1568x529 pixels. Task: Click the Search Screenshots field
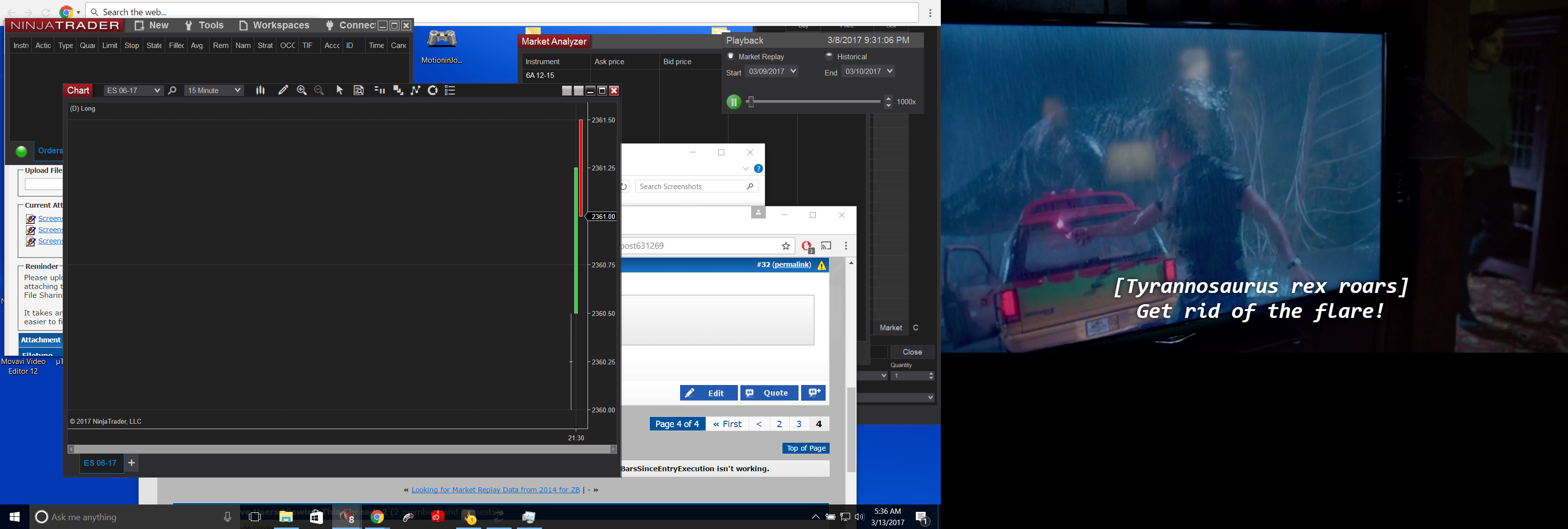point(696,186)
